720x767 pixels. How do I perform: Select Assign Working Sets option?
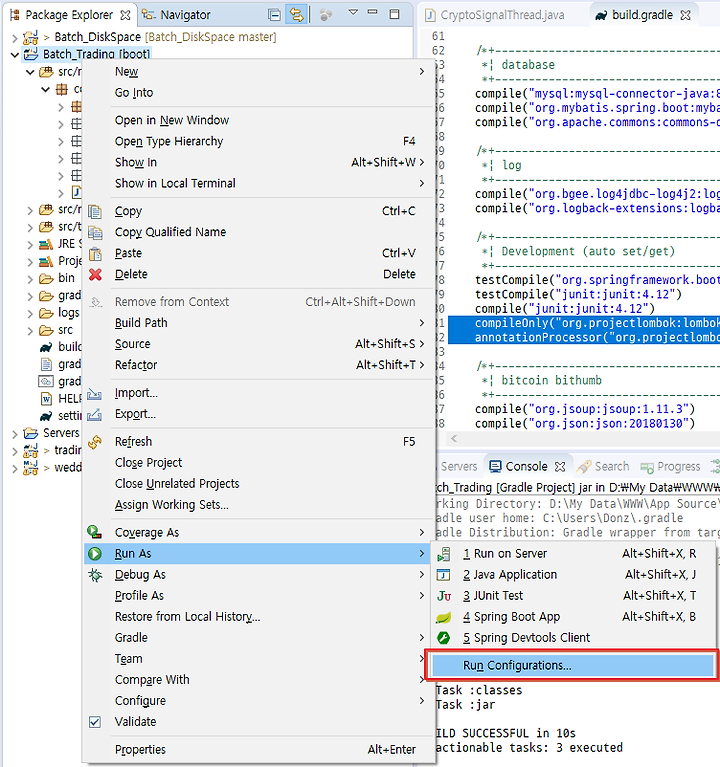(x=259, y=505)
